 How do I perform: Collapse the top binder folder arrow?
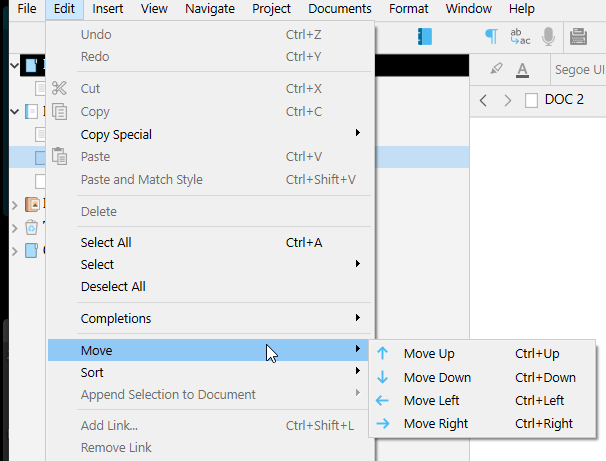pyautogui.click(x=14, y=66)
